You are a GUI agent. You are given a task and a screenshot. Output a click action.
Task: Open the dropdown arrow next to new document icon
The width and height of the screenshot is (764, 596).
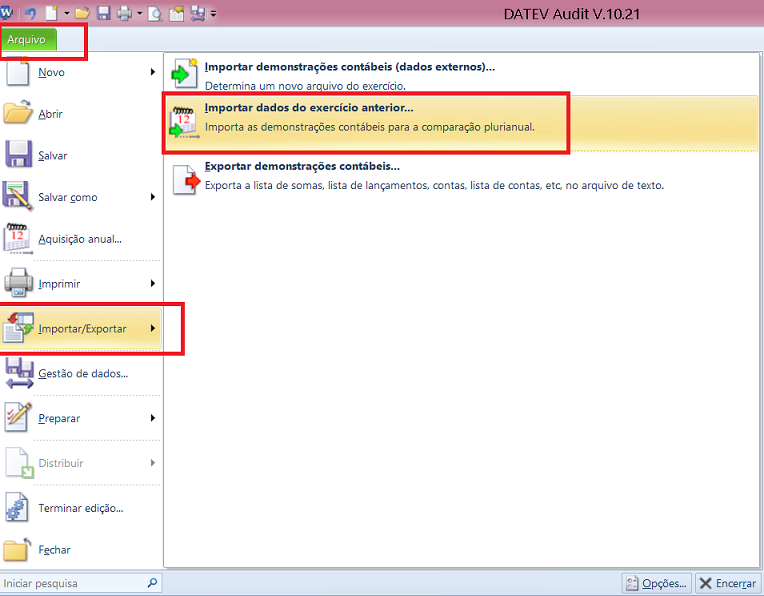click(67, 14)
